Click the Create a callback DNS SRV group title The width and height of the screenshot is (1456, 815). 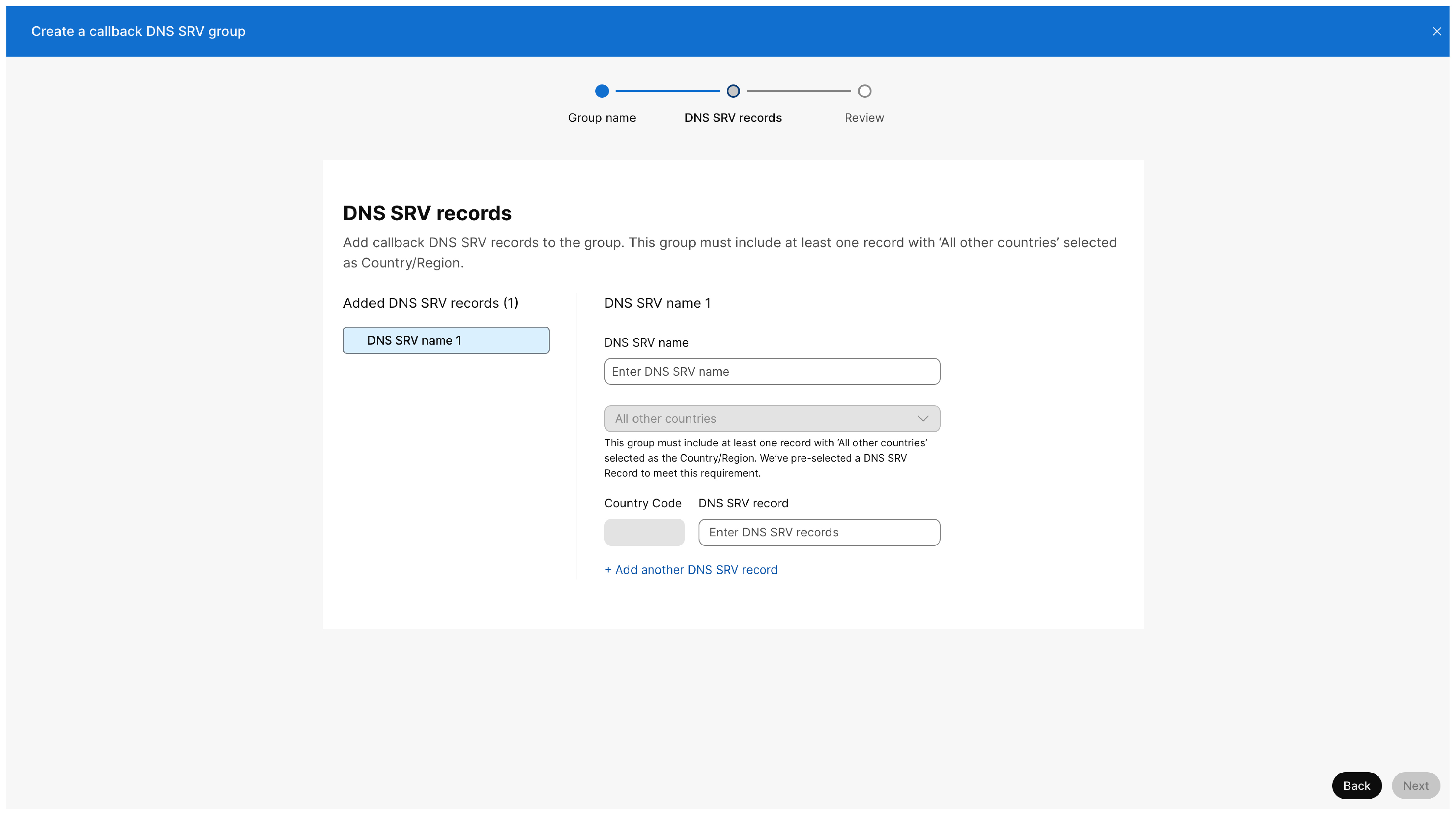click(138, 32)
